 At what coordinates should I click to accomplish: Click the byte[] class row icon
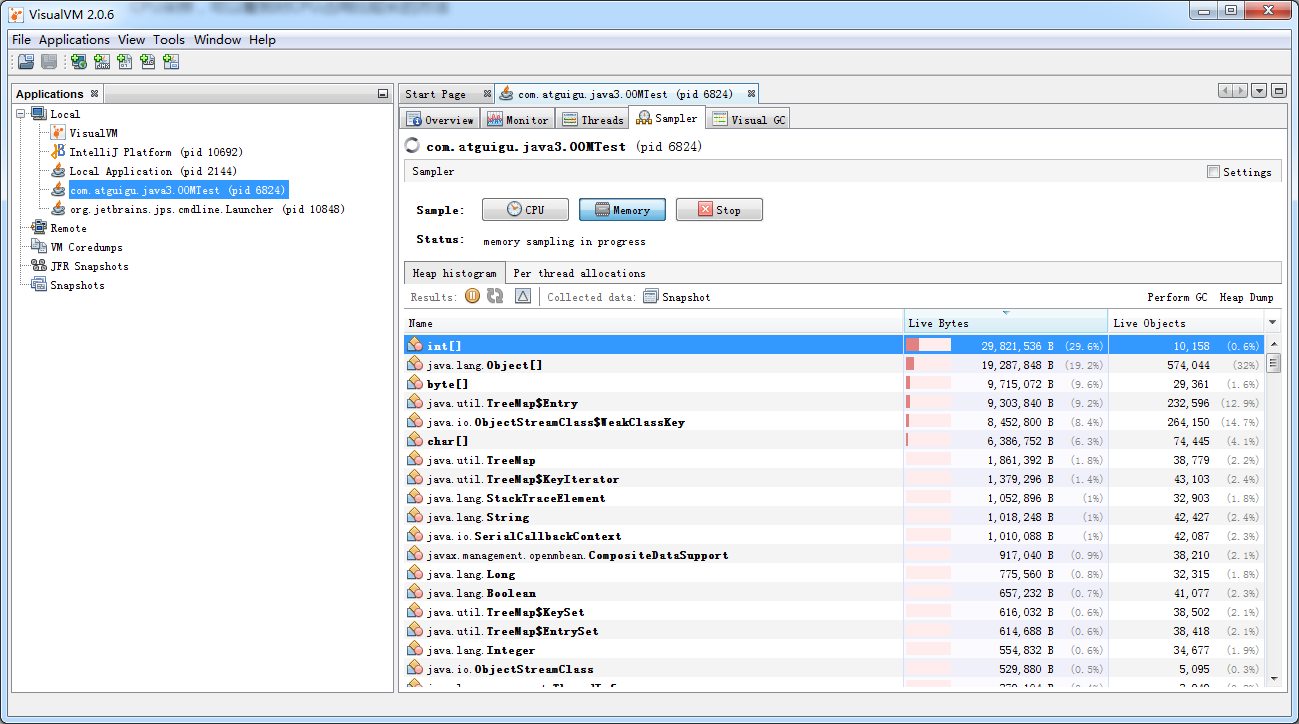415,383
